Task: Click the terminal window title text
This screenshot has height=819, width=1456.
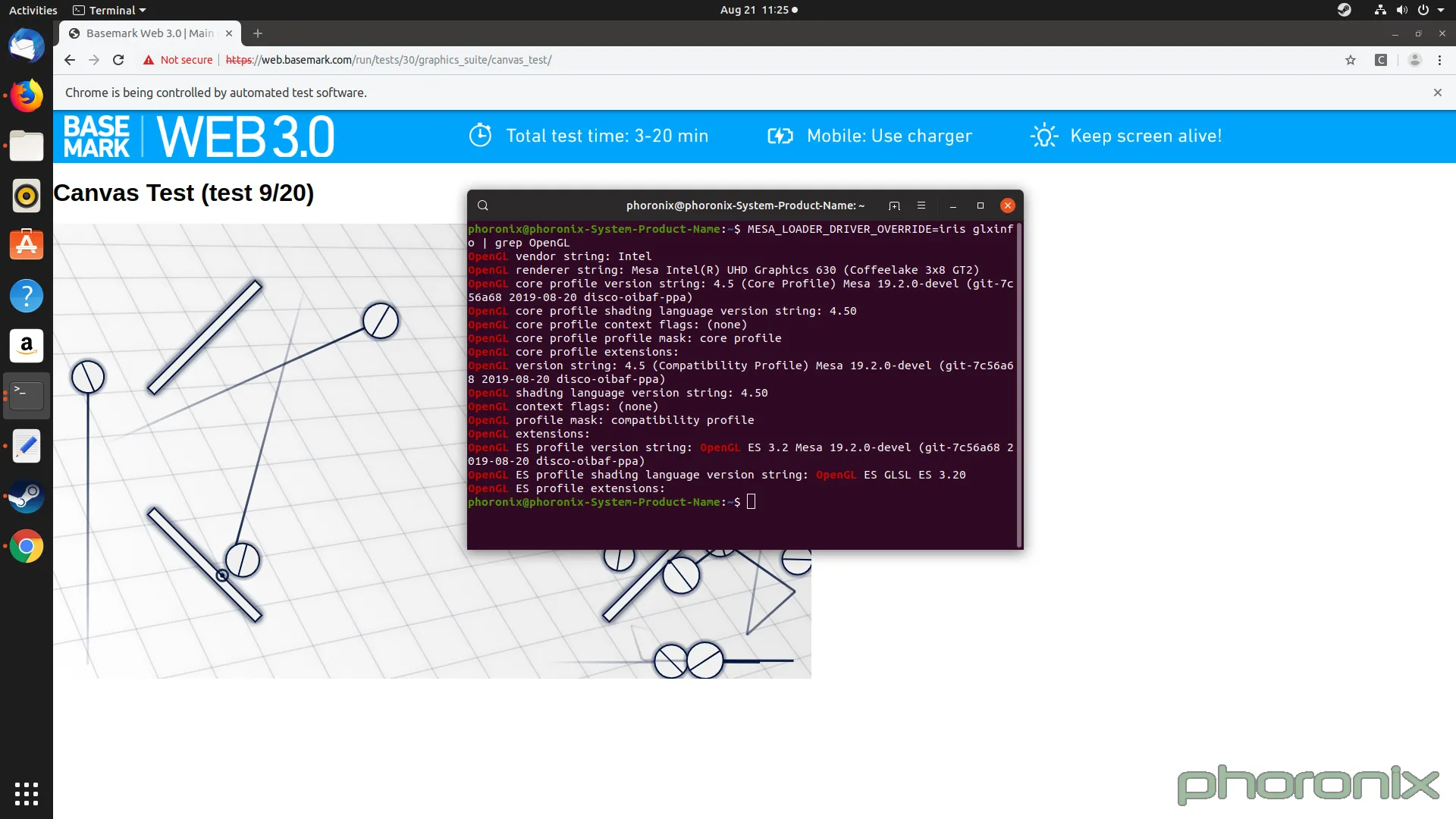Action: point(745,206)
